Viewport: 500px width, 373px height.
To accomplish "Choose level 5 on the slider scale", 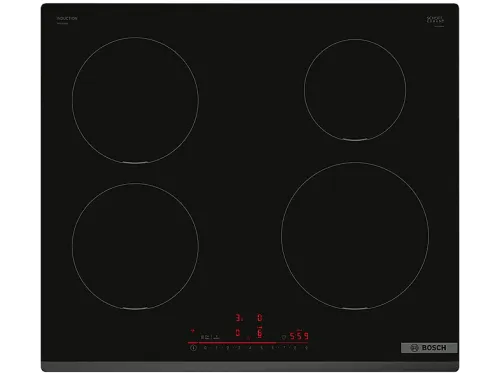I will pos(262,348).
